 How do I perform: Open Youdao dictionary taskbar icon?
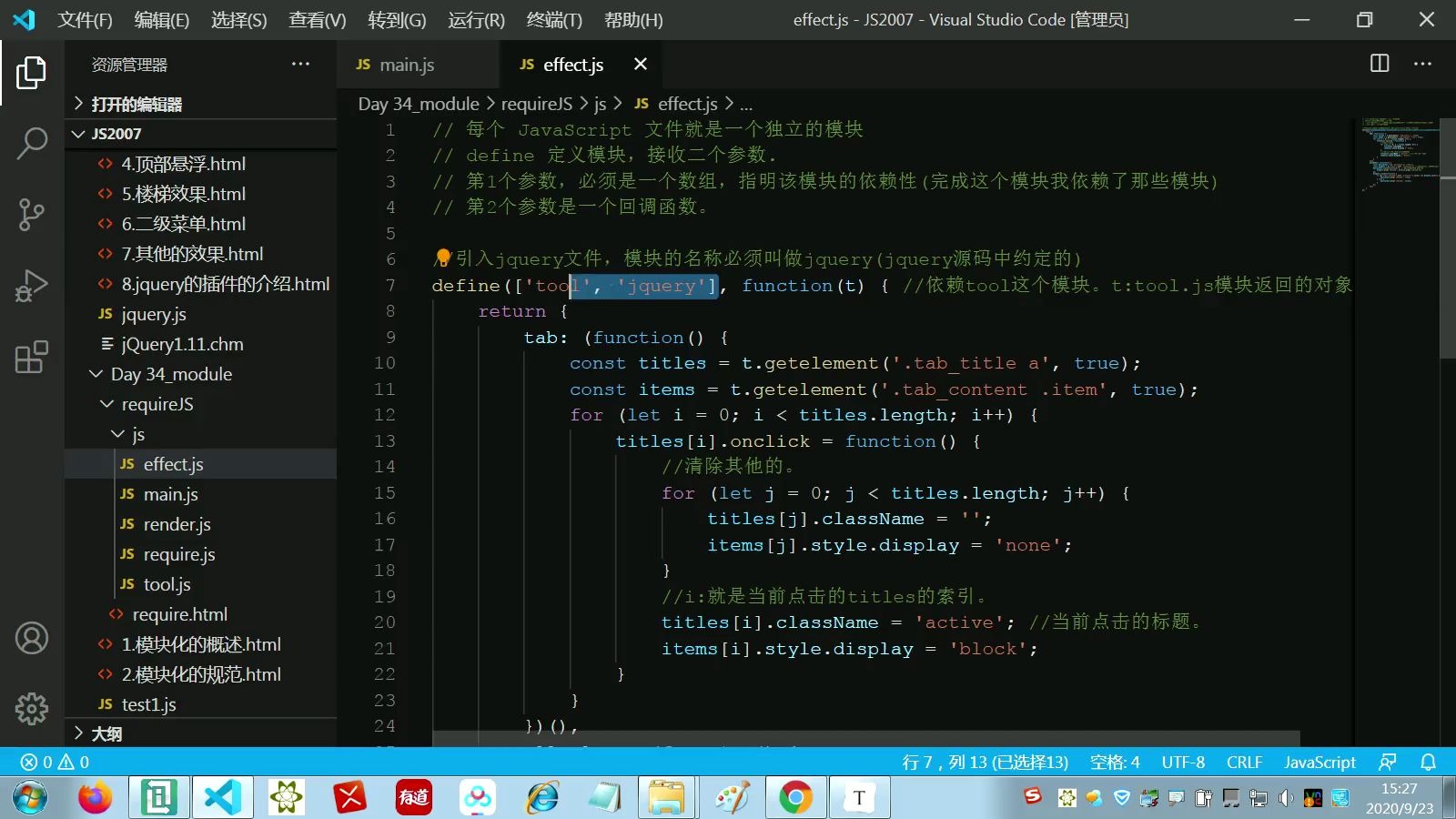413,798
